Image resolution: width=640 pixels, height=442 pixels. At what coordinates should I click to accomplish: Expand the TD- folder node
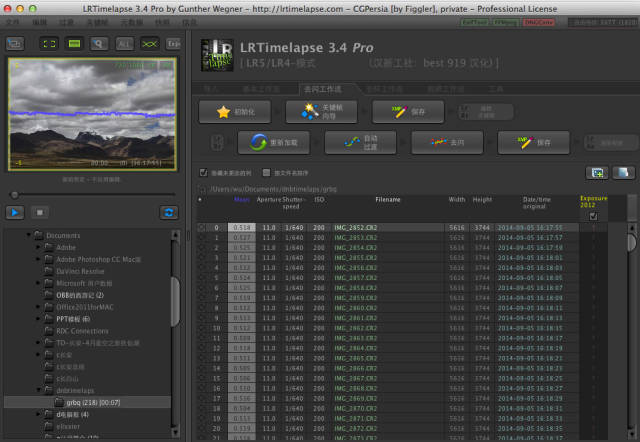[38, 343]
